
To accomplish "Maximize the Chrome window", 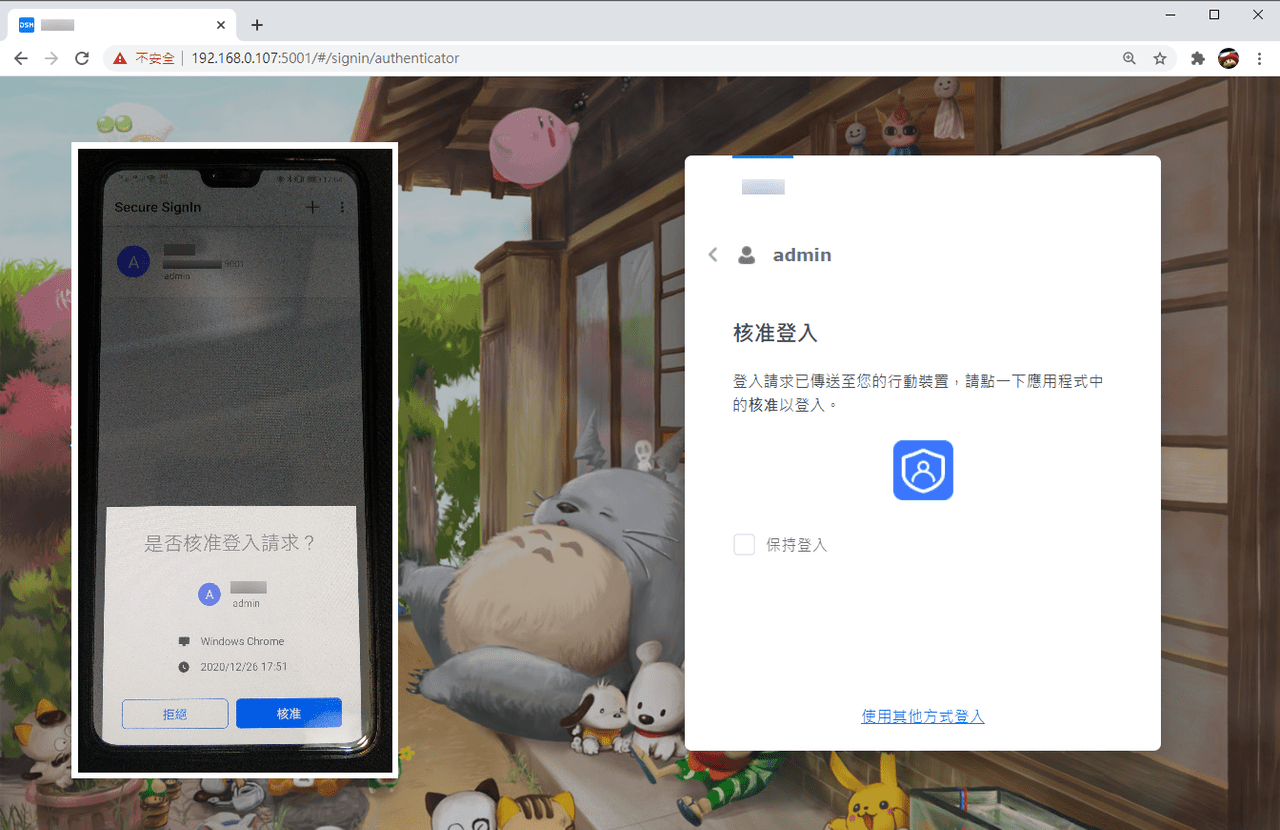I will pyautogui.click(x=1214, y=14).
